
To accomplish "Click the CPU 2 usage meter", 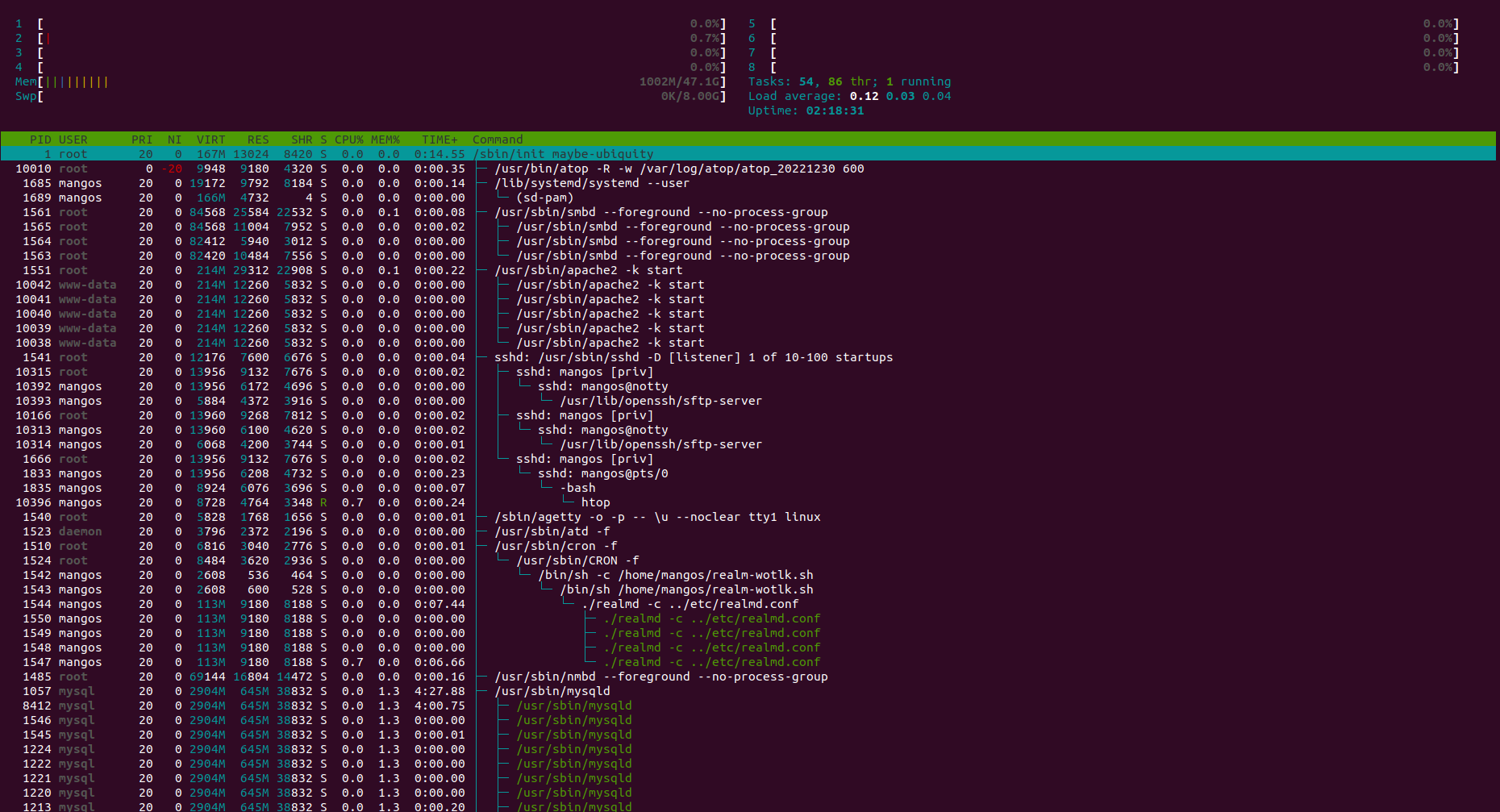I will click(370, 38).
